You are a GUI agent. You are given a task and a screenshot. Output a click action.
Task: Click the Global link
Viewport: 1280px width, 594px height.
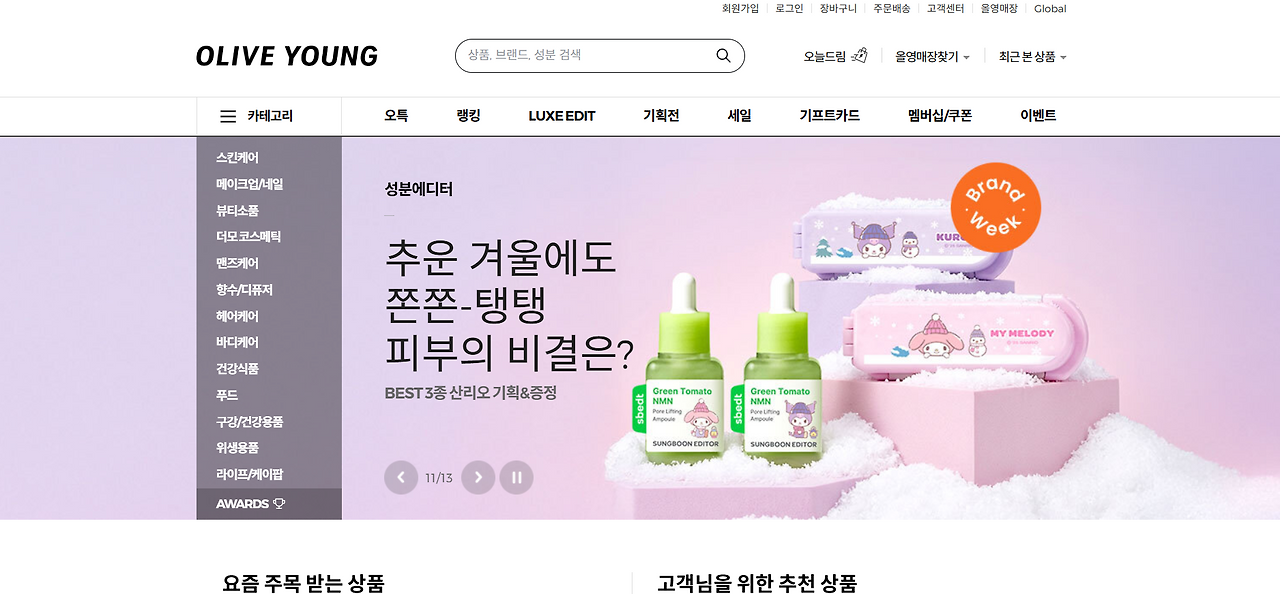point(1050,9)
